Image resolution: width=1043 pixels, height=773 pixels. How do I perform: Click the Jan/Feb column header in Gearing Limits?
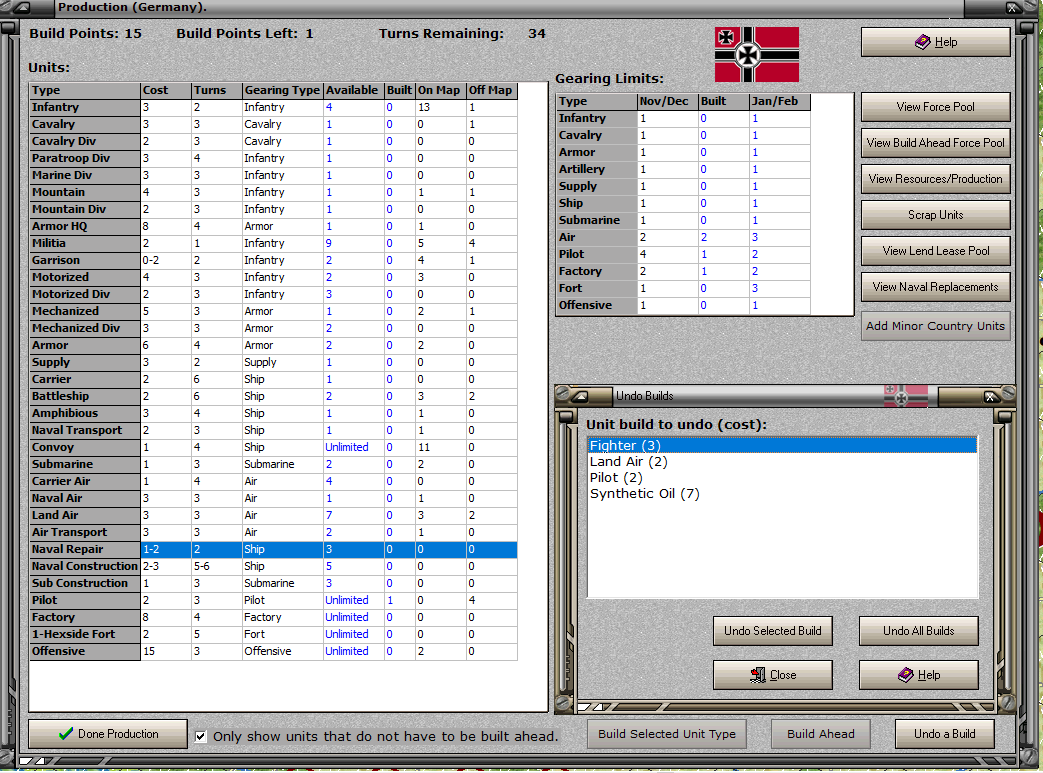780,101
